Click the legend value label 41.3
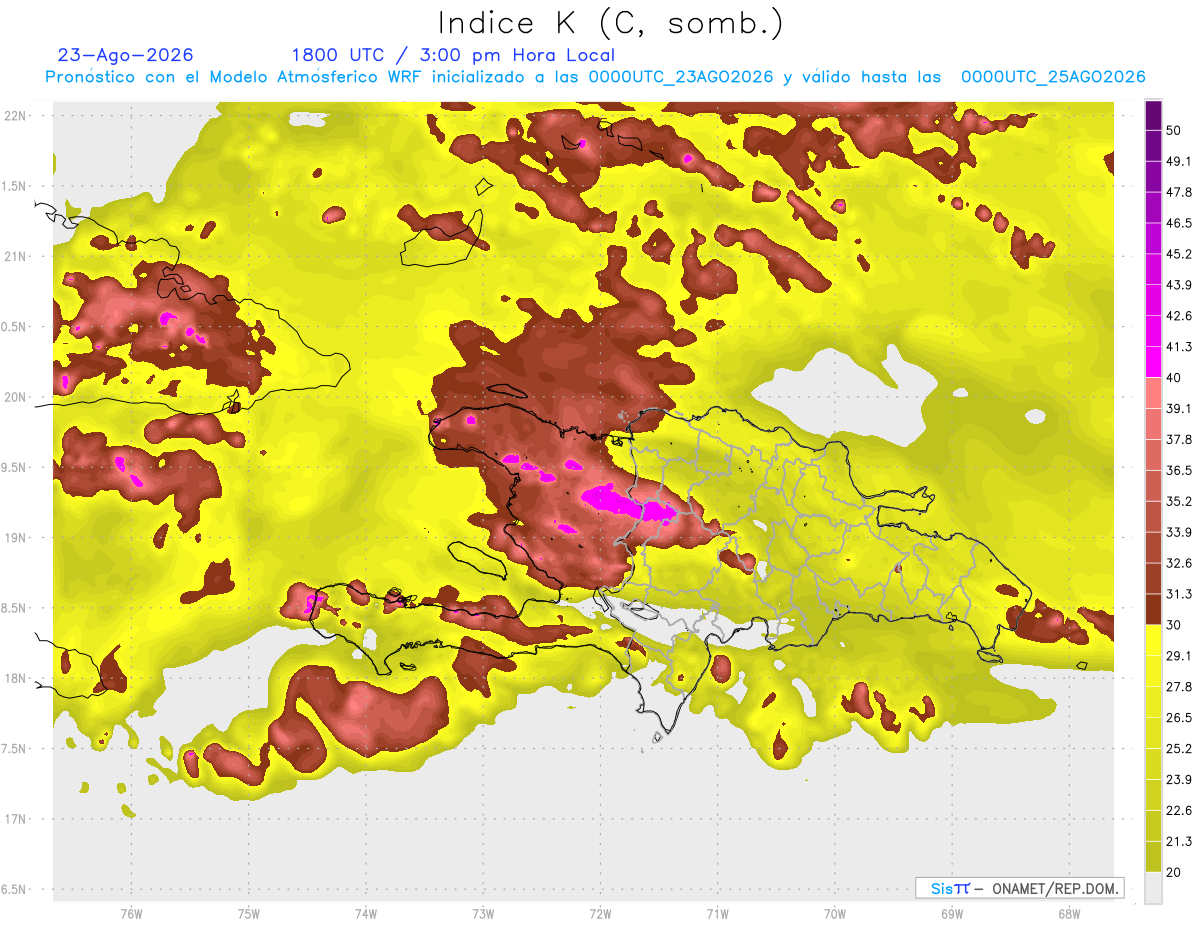 pyautogui.click(x=1179, y=346)
